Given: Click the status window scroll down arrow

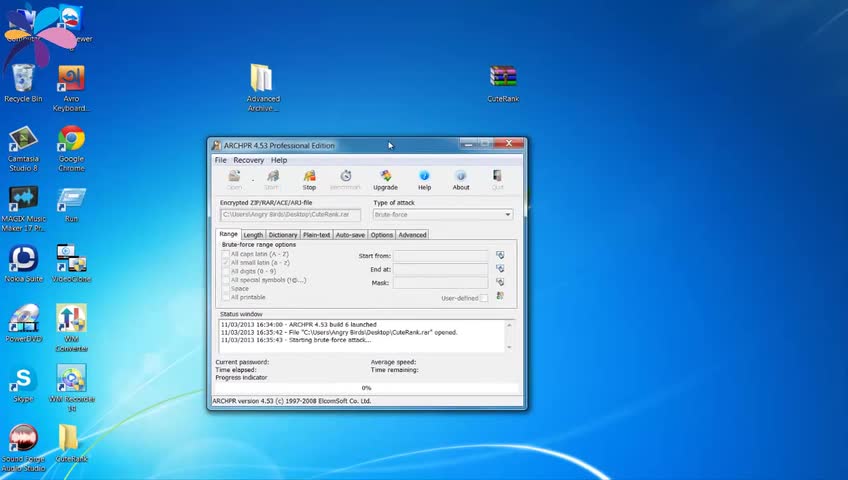Looking at the screenshot, I should (x=509, y=348).
